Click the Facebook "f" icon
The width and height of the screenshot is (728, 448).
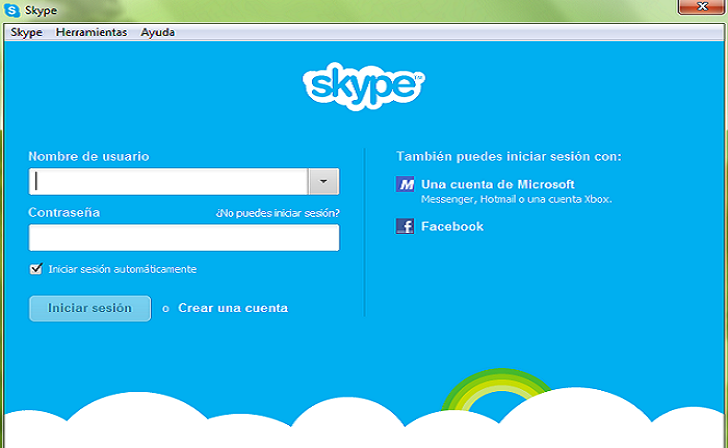tap(405, 227)
